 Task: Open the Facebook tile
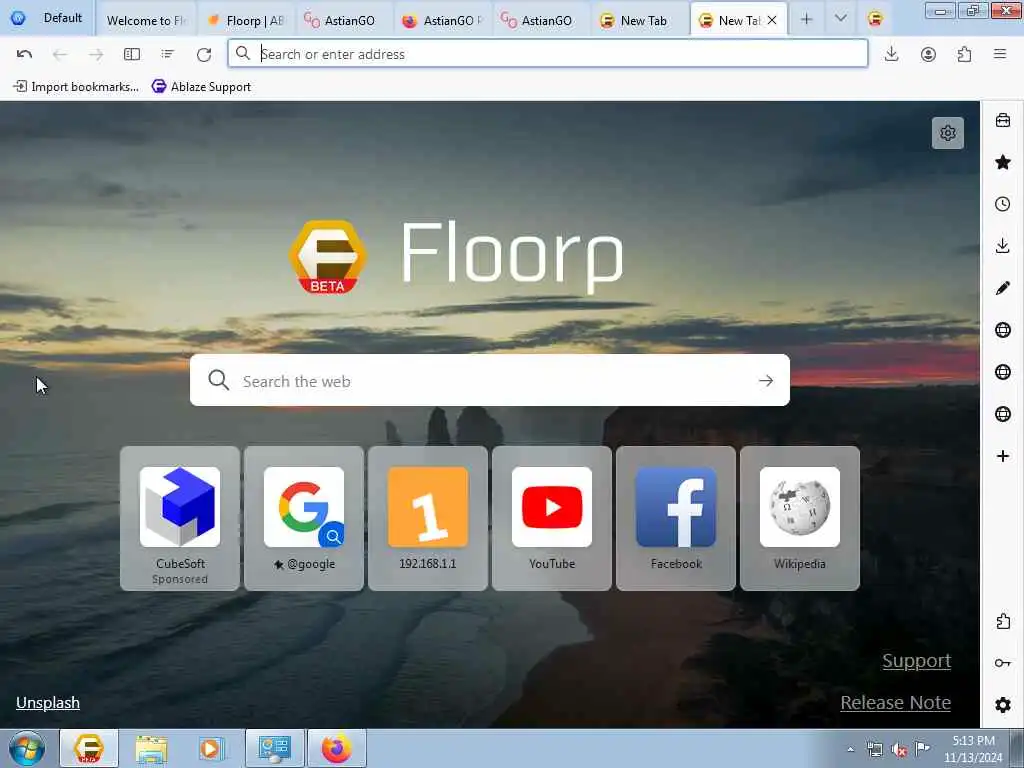pyautogui.click(x=676, y=519)
